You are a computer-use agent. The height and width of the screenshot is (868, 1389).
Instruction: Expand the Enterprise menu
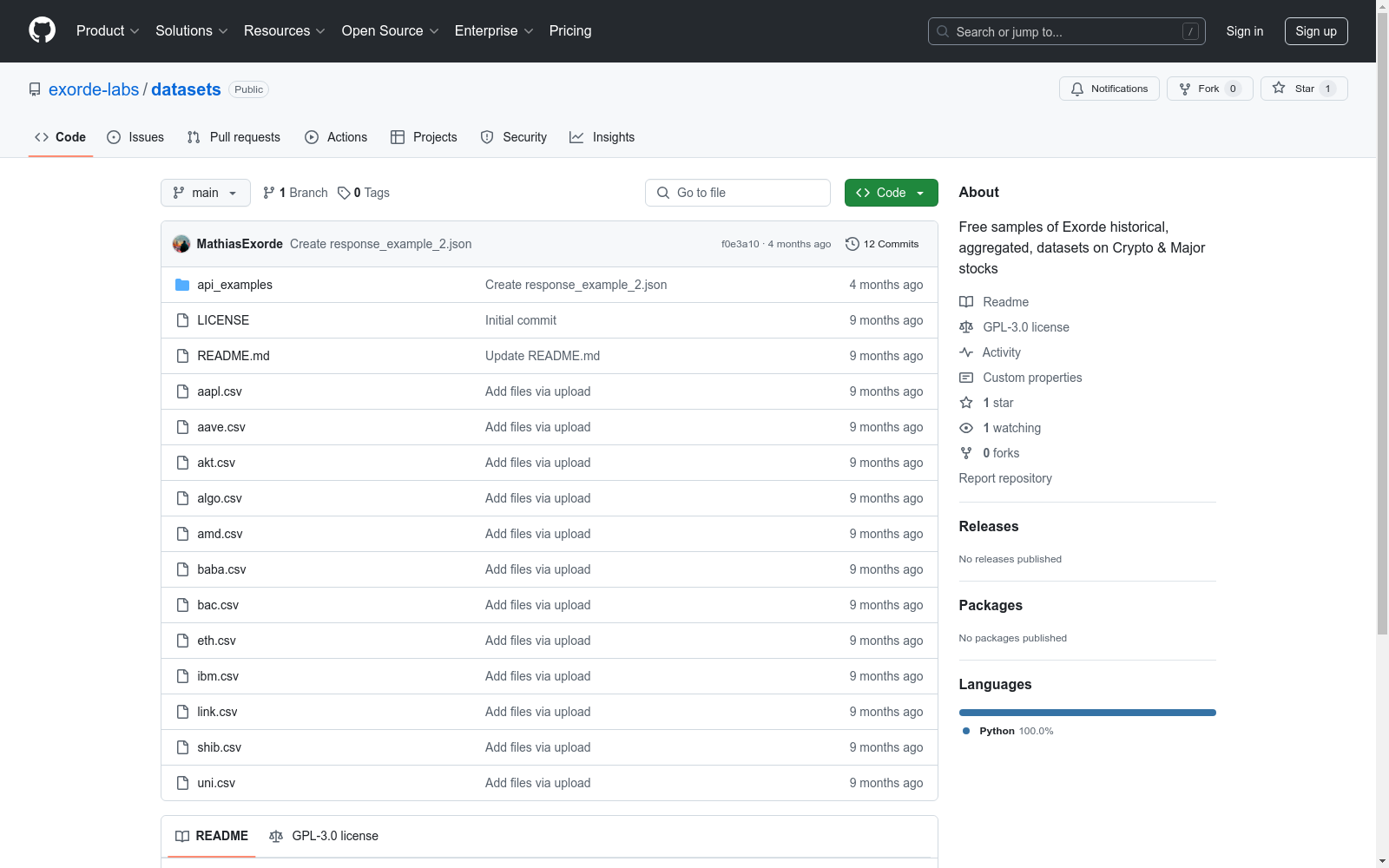pyautogui.click(x=494, y=30)
